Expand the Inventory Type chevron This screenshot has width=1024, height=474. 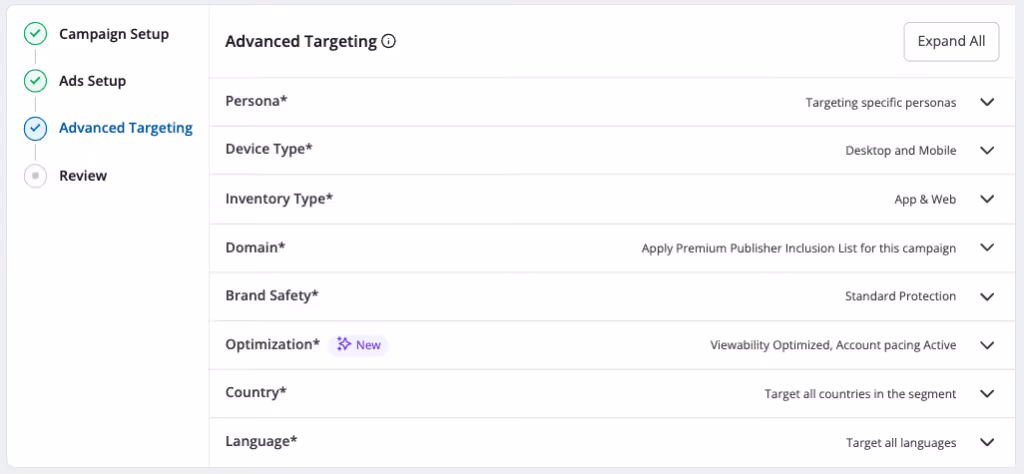pyautogui.click(x=987, y=199)
